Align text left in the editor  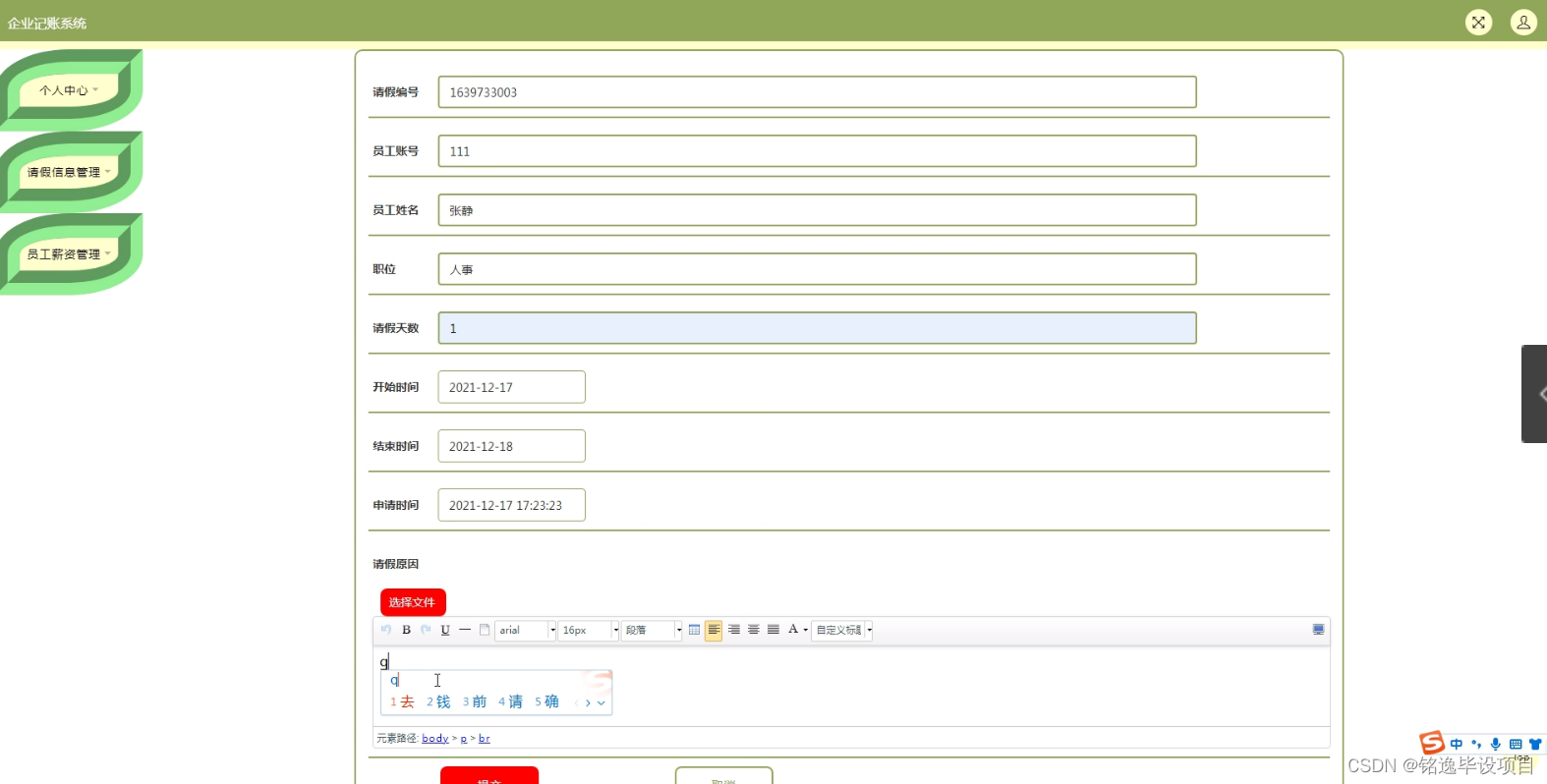click(x=714, y=630)
